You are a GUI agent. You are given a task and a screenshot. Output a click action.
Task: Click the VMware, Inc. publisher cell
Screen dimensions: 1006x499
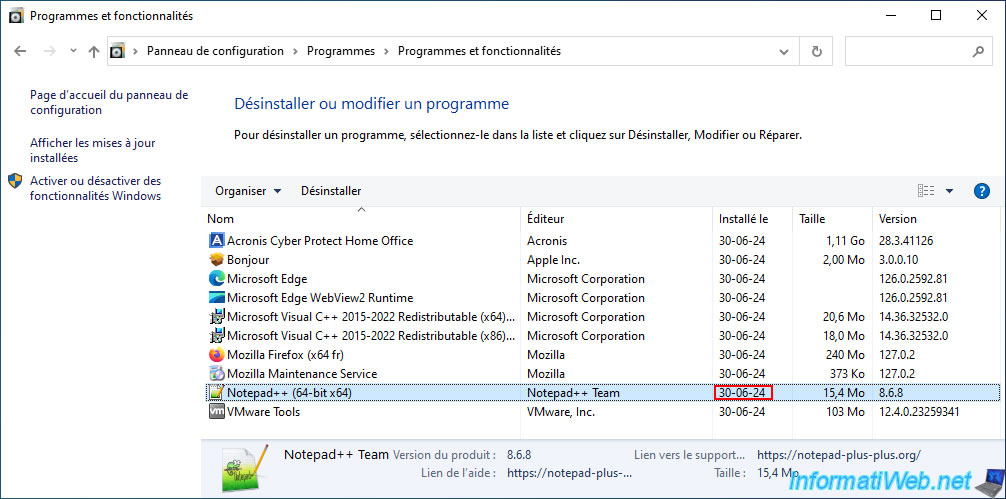[x=561, y=411]
